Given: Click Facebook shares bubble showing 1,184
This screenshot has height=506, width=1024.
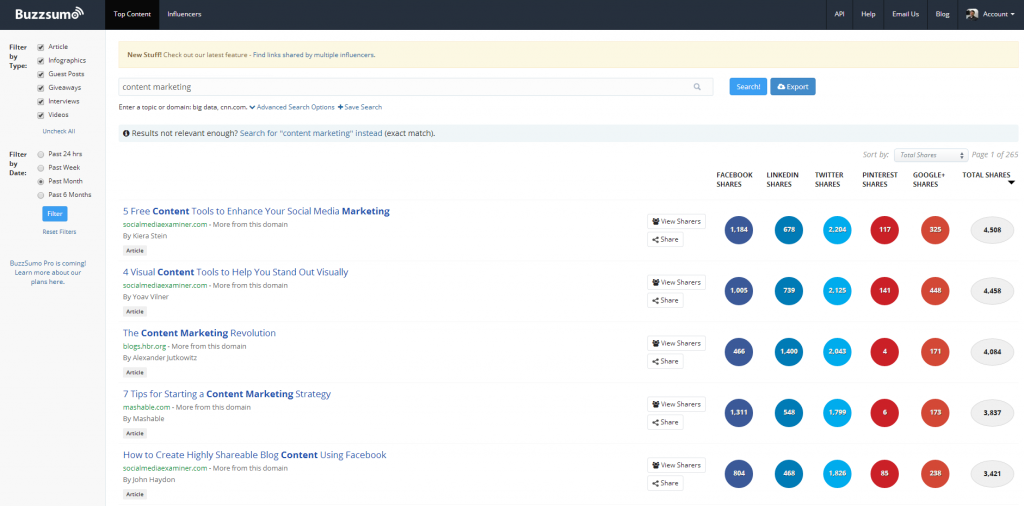Looking at the screenshot, I should (x=739, y=230).
